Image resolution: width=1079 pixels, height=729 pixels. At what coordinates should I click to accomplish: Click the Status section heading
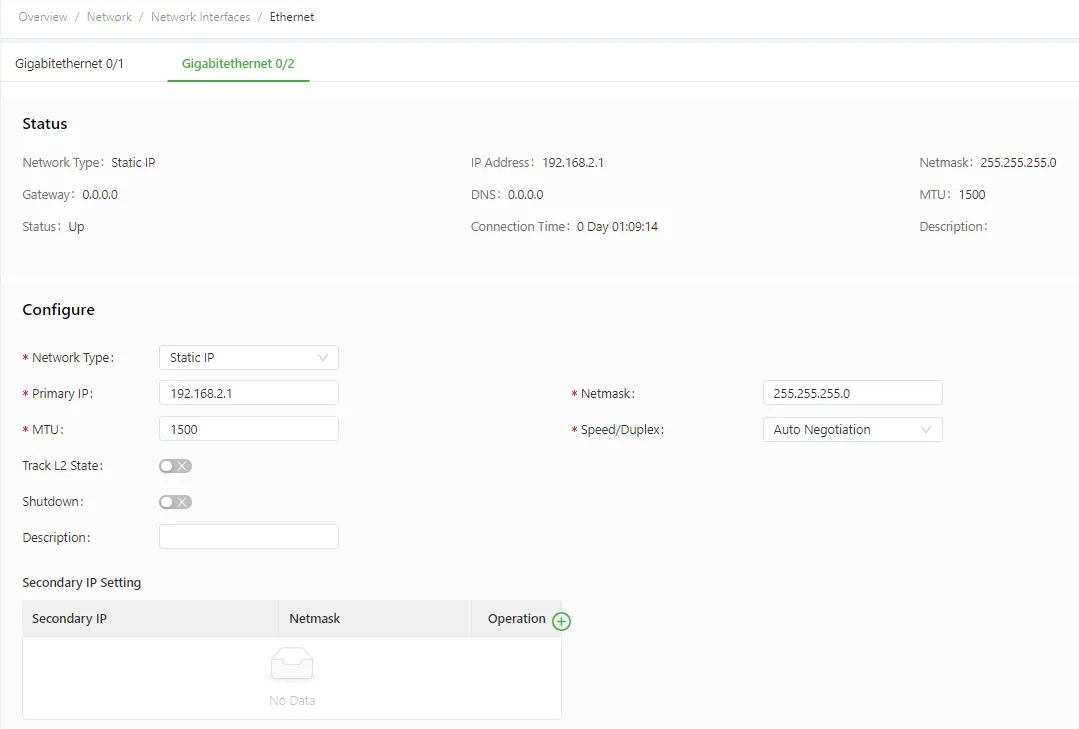tap(45, 124)
